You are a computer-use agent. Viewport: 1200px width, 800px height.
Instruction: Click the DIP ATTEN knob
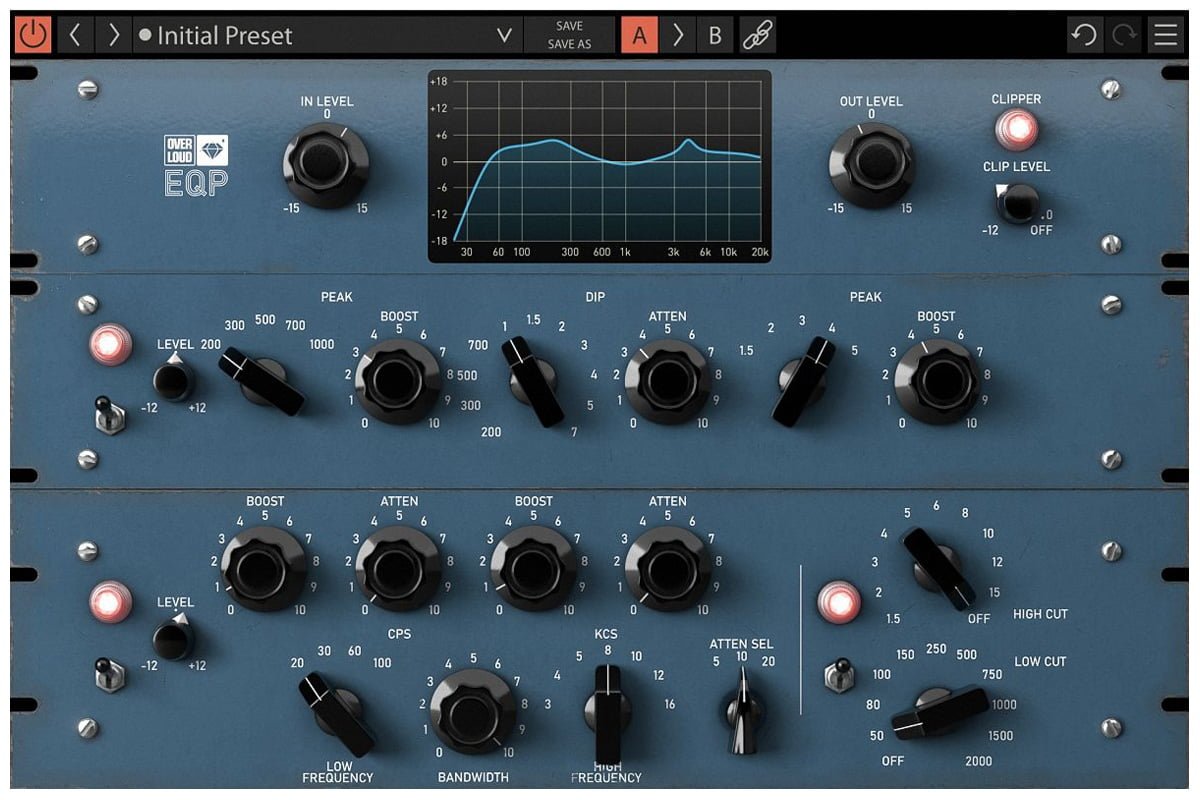(x=667, y=382)
